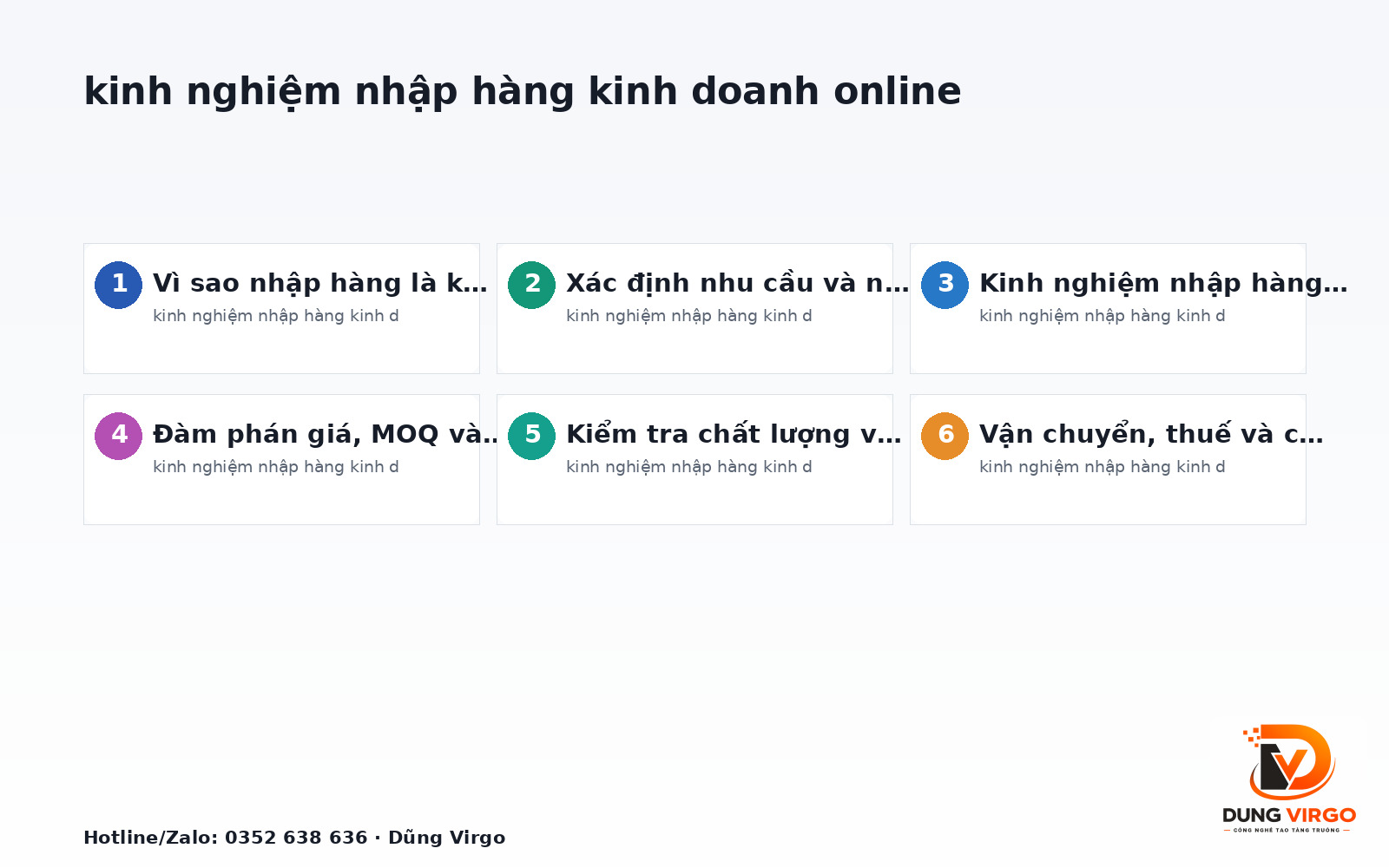
Task: Click subtitle under 'Đàm phán giá, MOQ và…'
Action: (276, 467)
